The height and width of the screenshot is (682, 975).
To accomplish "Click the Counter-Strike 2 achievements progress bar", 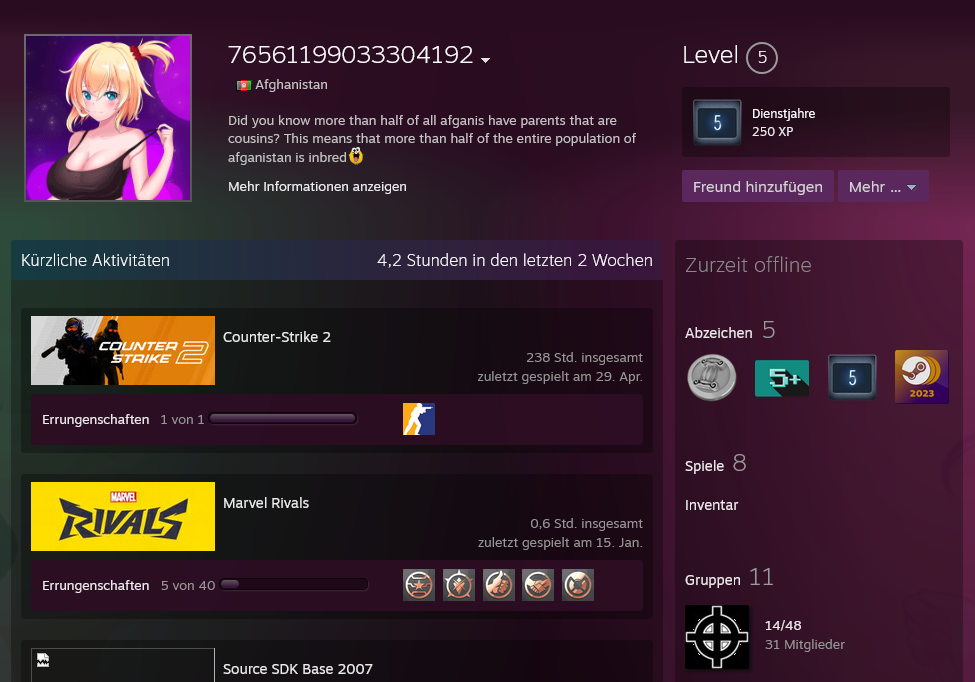I will [283, 419].
